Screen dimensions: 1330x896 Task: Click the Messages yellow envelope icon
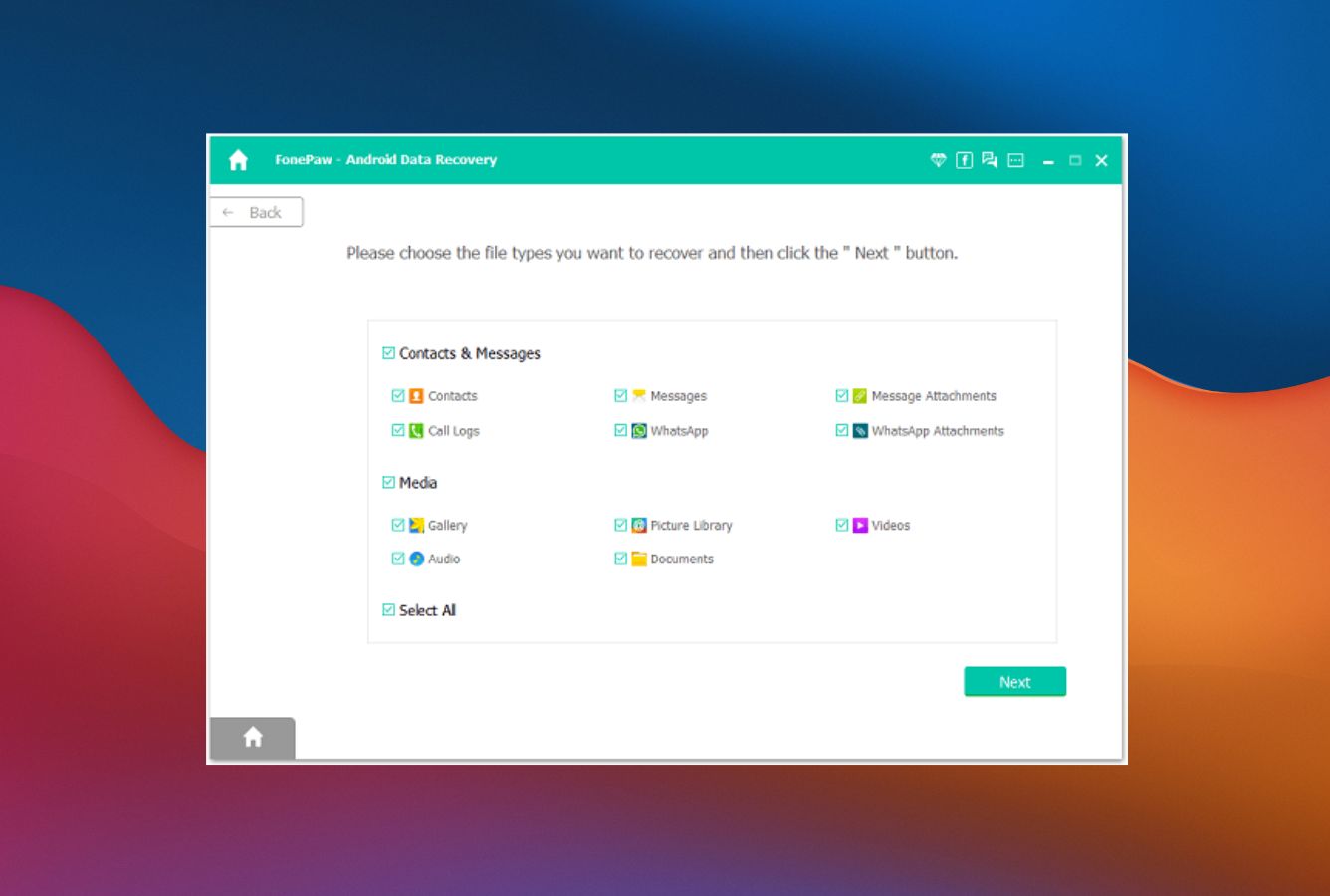639,396
